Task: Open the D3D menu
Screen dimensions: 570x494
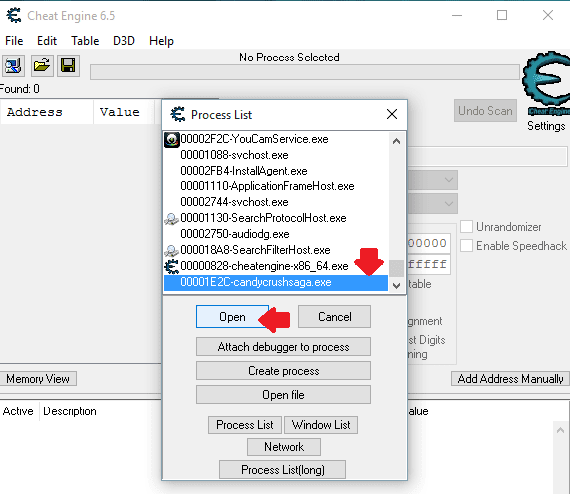Action: [124, 41]
